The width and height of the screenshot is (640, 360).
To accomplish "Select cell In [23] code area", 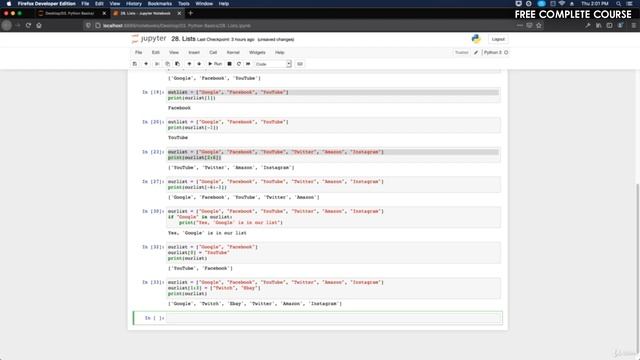I will pyautogui.click(x=333, y=155).
